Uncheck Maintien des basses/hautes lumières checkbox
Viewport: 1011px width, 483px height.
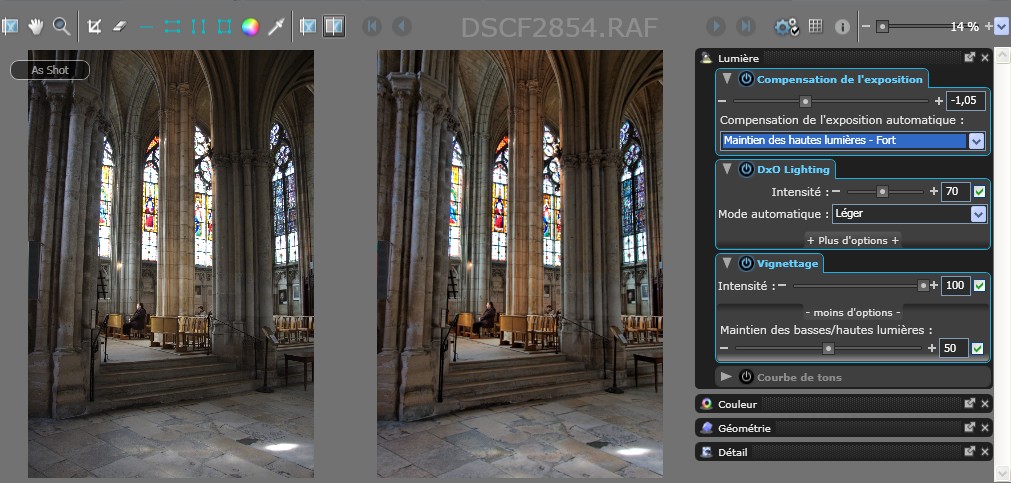[977, 348]
